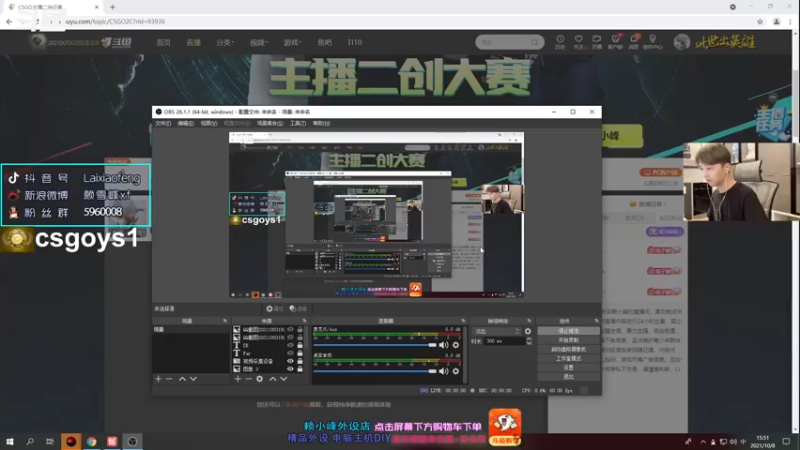Toggle lock on 图像 3 source
Image resolution: width=800 pixels, height=450 pixels.
[300, 369]
